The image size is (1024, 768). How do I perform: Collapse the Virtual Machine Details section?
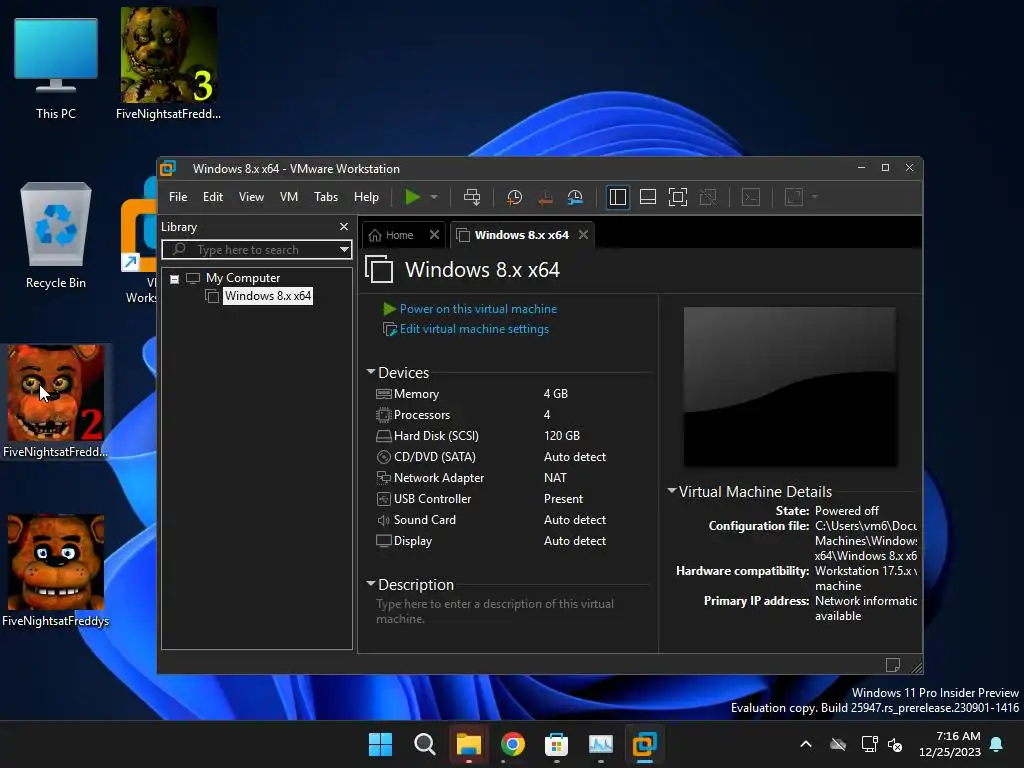[x=671, y=490]
